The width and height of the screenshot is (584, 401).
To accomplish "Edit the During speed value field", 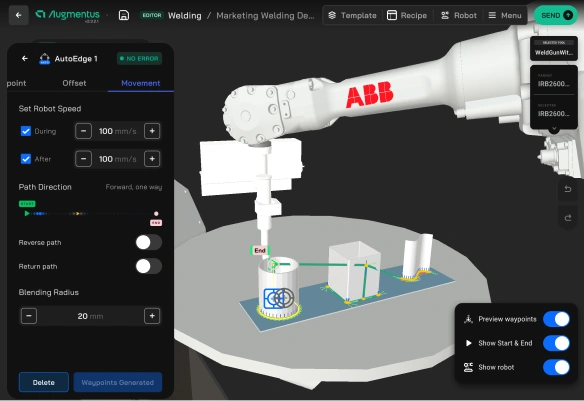I will [x=118, y=131].
